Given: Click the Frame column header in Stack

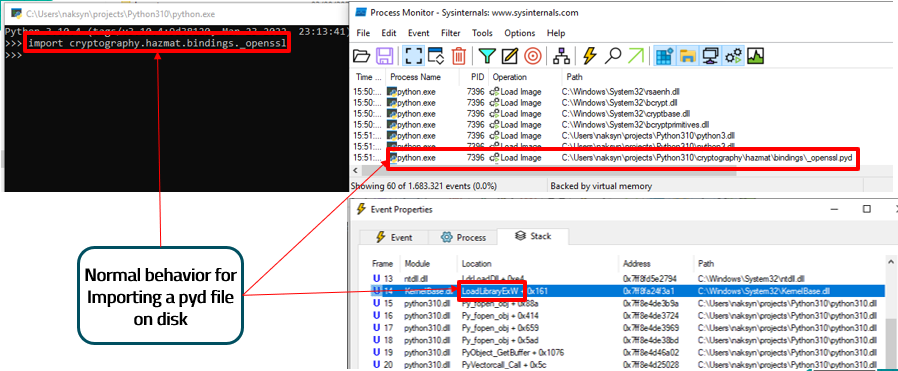Looking at the screenshot, I should point(383,264).
